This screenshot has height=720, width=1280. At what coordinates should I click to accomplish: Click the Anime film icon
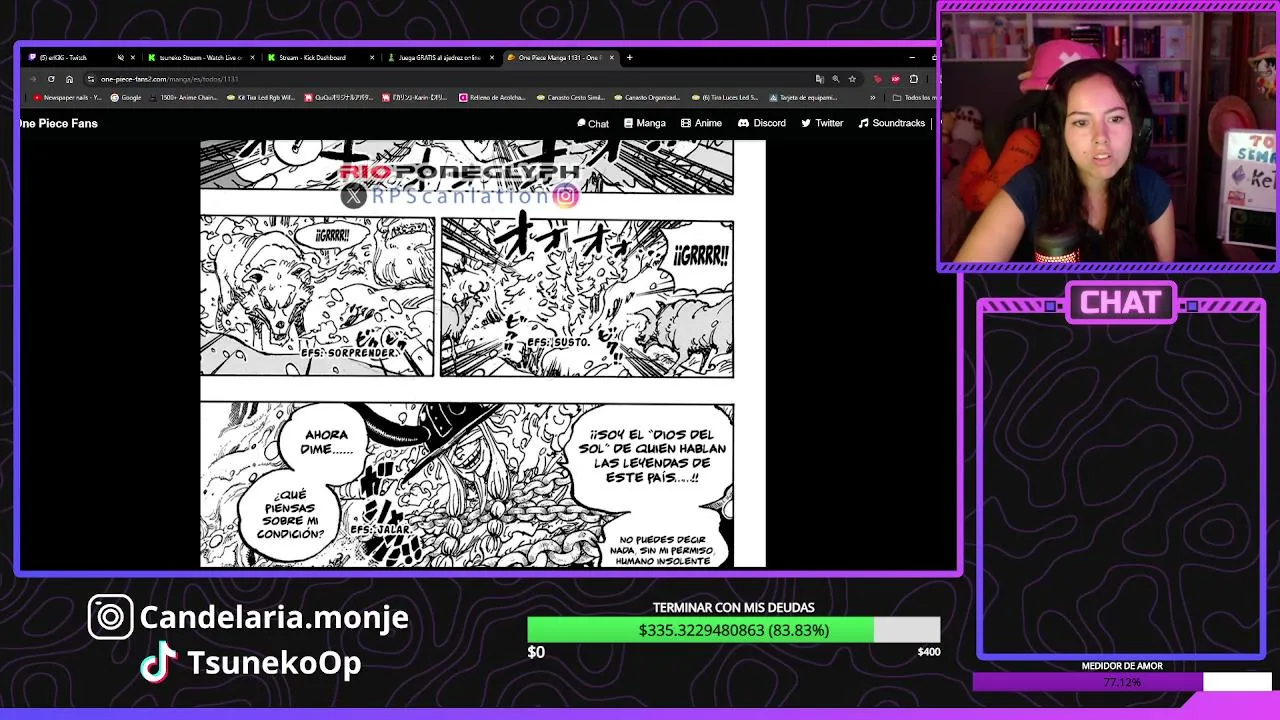pos(686,123)
